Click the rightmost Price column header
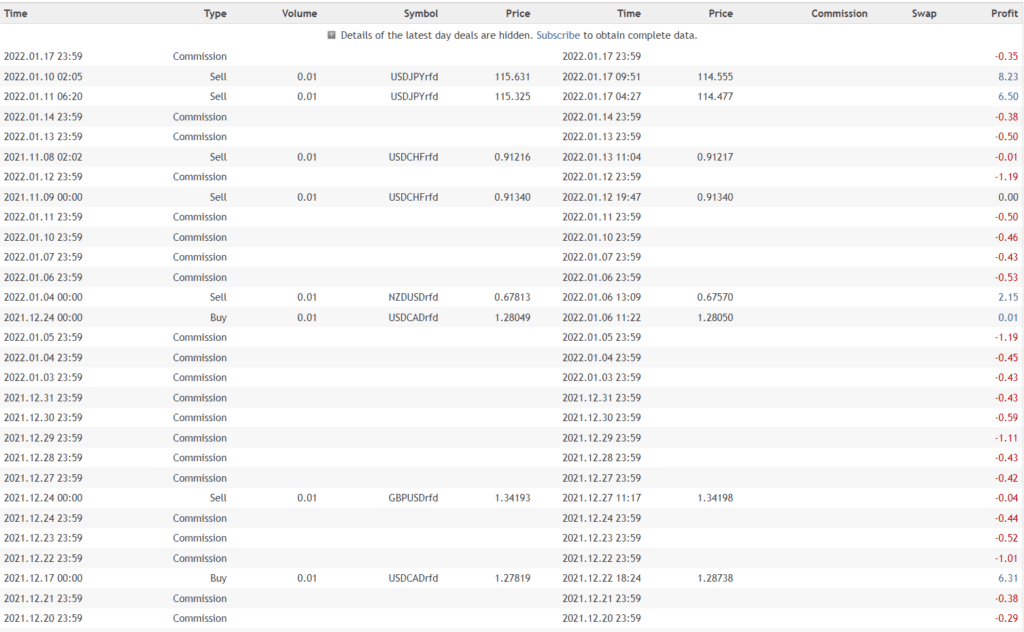This screenshot has width=1024, height=632. (x=720, y=14)
